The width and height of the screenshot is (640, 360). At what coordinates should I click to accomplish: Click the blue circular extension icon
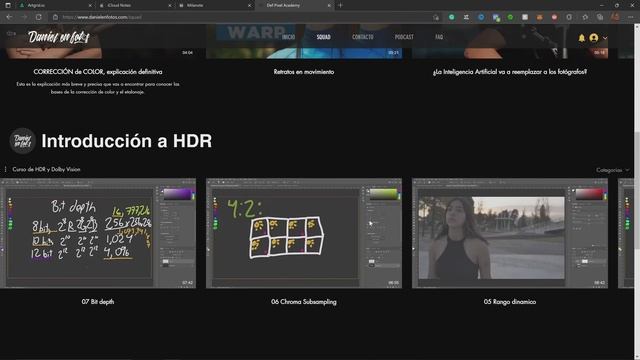[x=481, y=17]
